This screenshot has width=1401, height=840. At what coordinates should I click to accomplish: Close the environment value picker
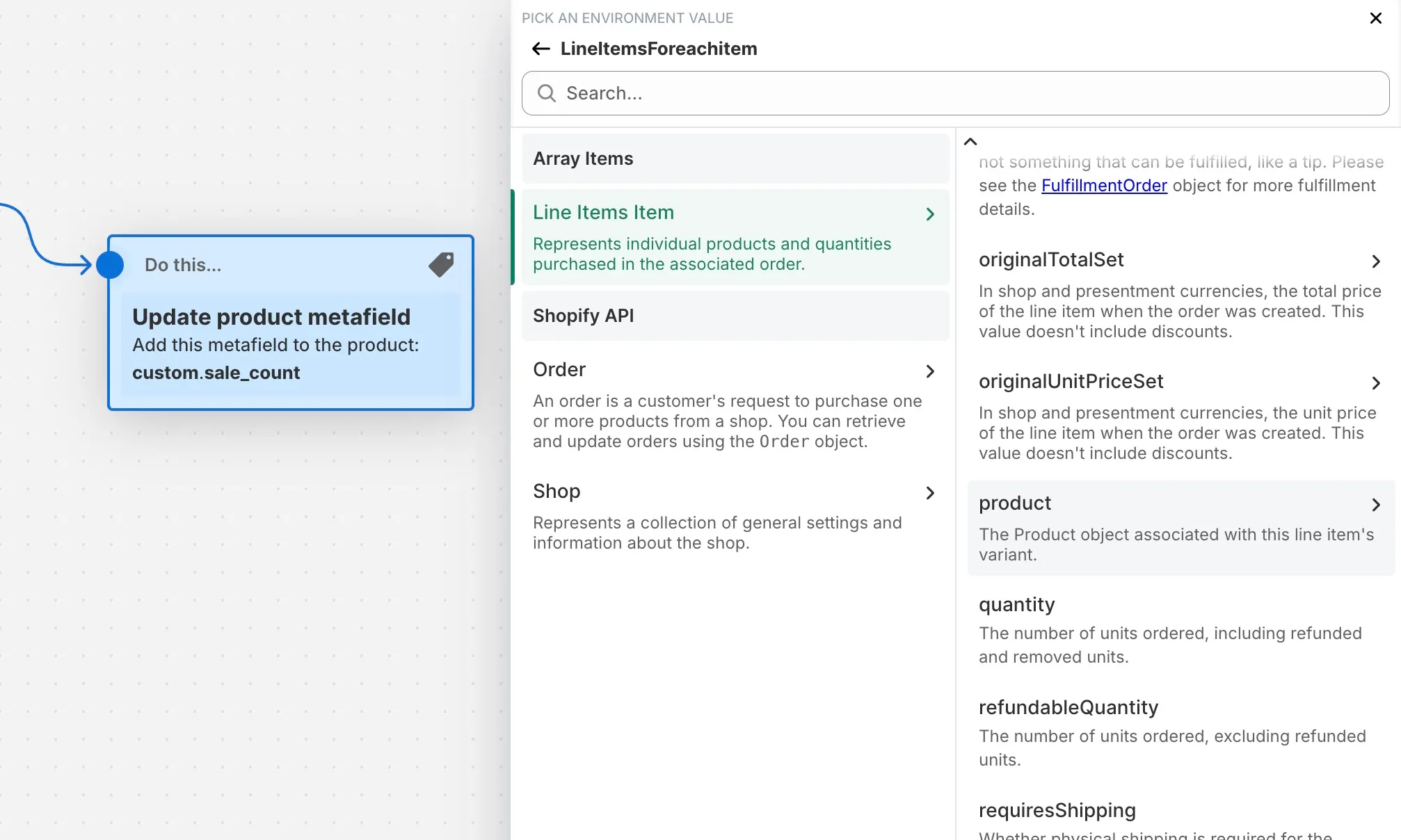coord(1375,18)
